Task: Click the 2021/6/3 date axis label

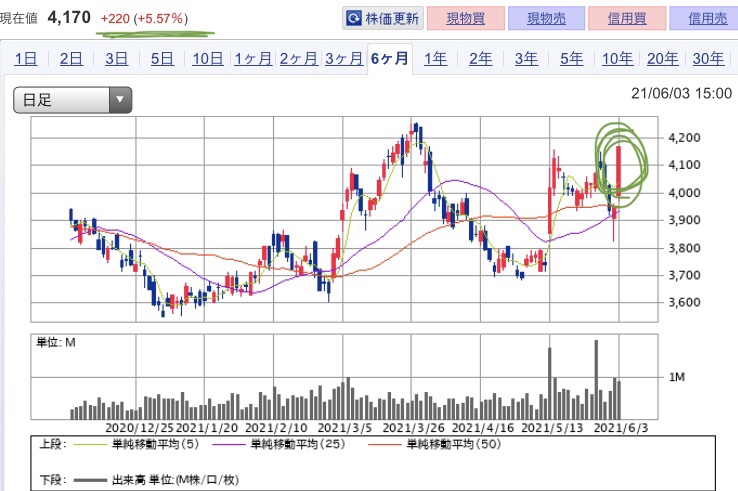Action: point(621,428)
